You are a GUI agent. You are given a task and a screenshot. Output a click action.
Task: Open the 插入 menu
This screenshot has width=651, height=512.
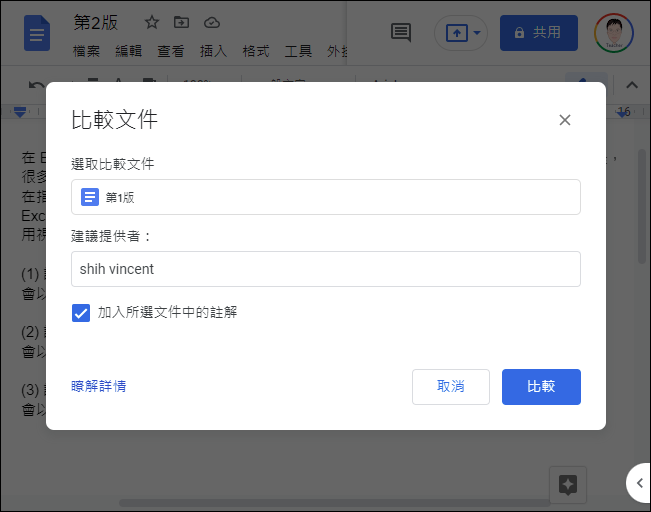(x=213, y=51)
